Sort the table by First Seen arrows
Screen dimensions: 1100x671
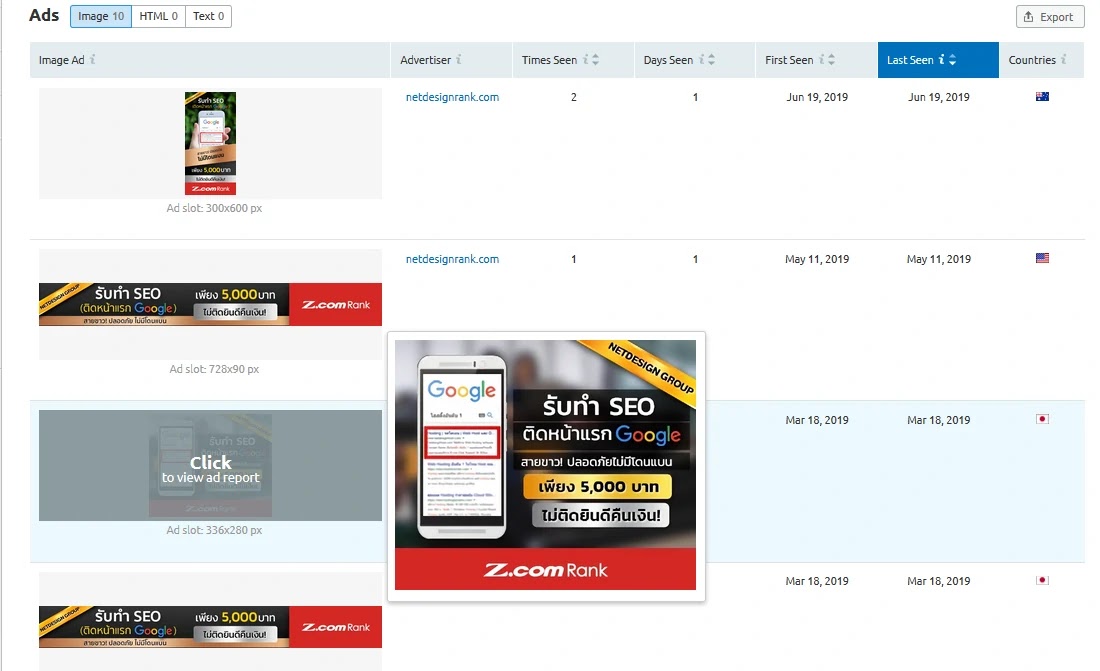(x=831, y=60)
